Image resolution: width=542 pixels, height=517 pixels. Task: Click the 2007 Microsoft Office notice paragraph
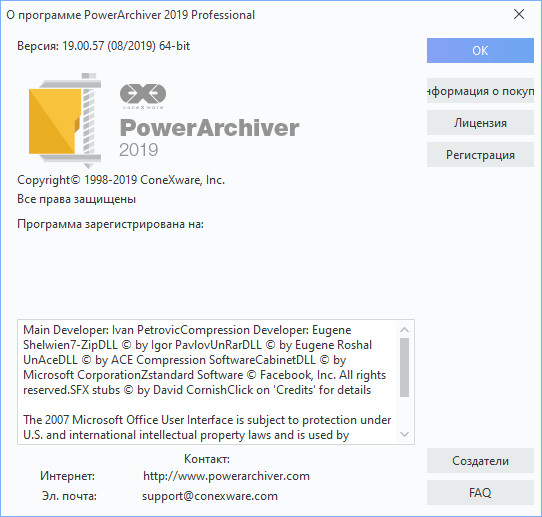[207, 427]
